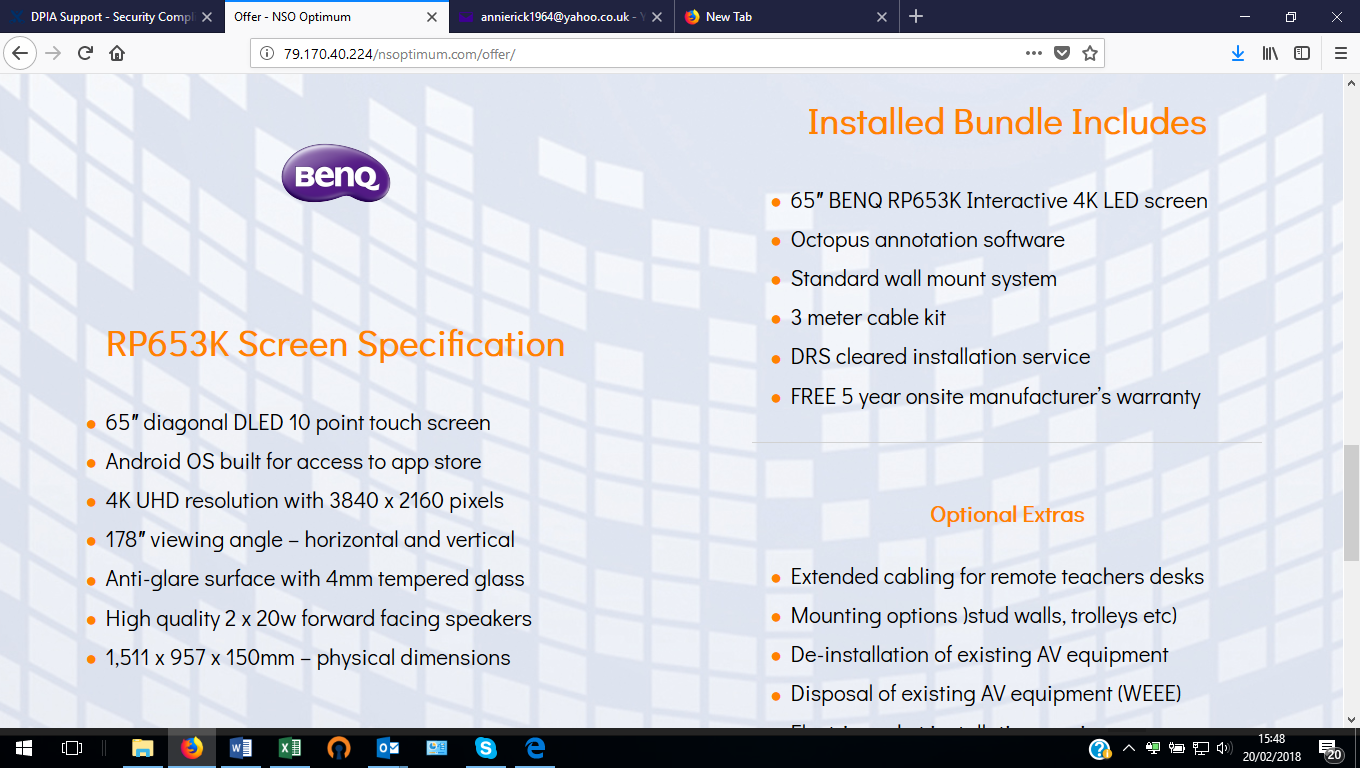Viewport: 1360px width, 768px height.
Task: Open the Firefox downloads panel
Action: 1238,54
